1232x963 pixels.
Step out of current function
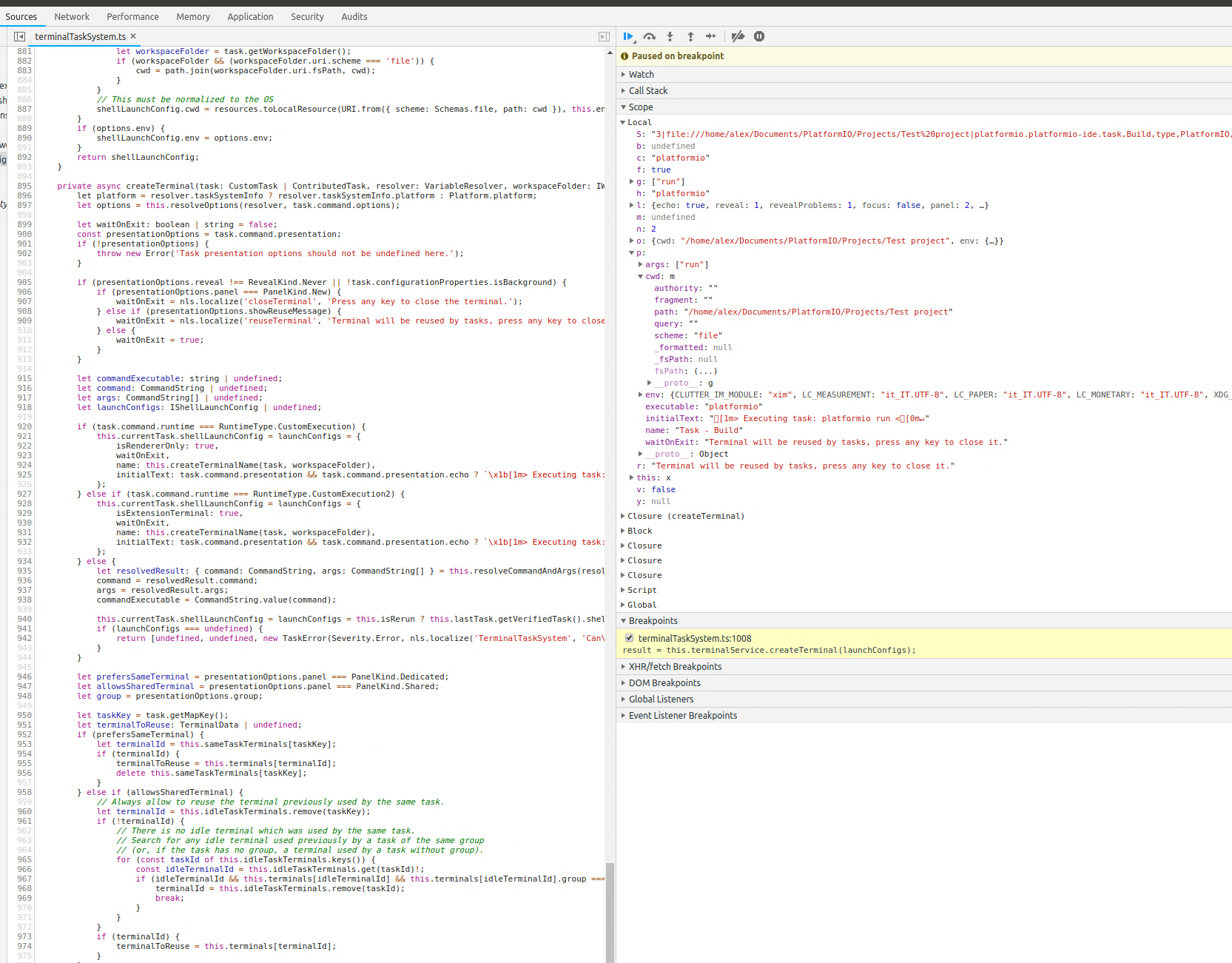tap(690, 36)
